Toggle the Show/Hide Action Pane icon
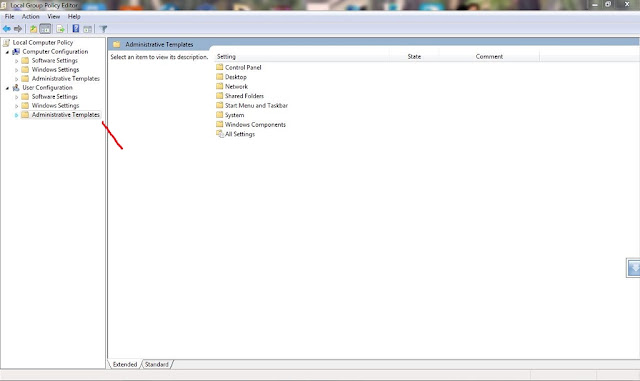The image size is (640, 381). click(x=87, y=29)
